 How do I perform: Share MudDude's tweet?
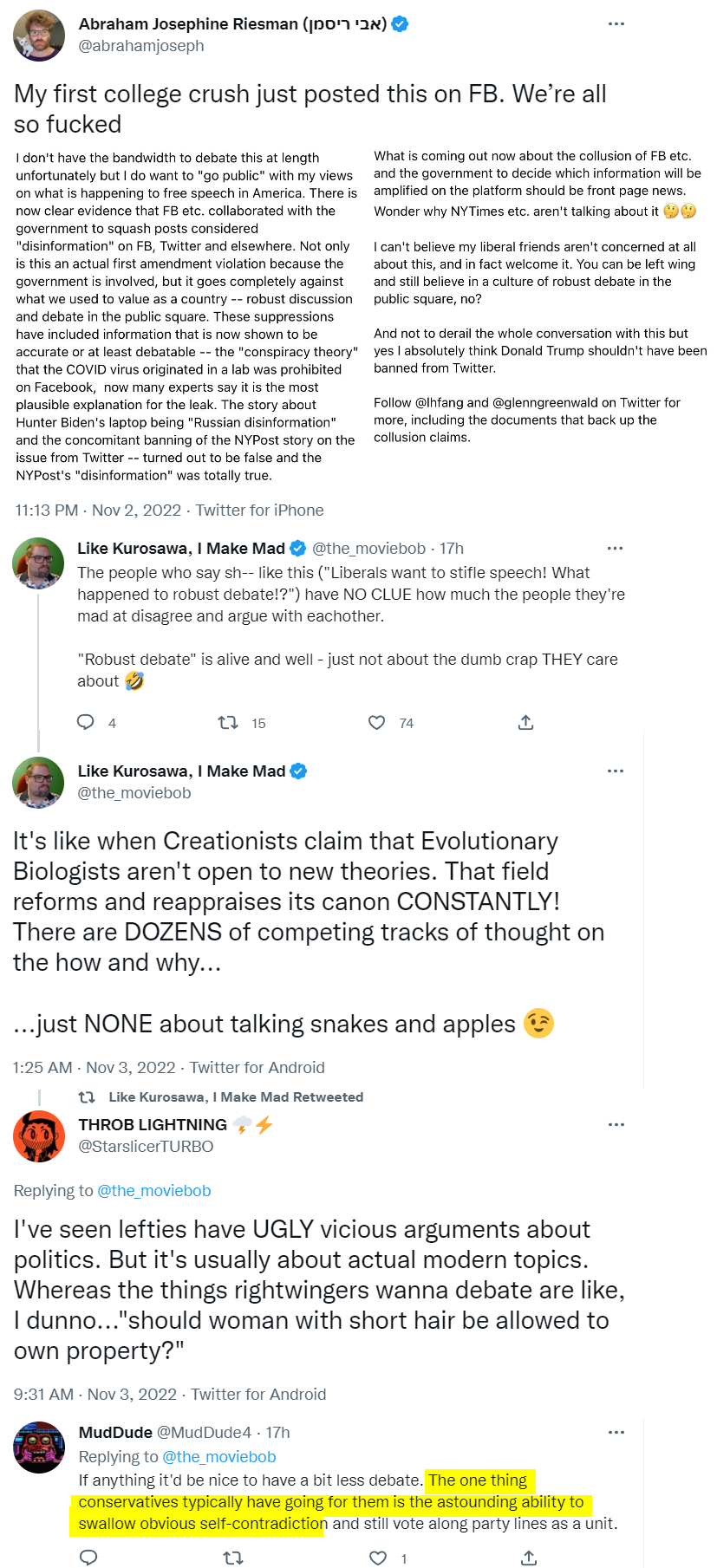click(528, 1558)
